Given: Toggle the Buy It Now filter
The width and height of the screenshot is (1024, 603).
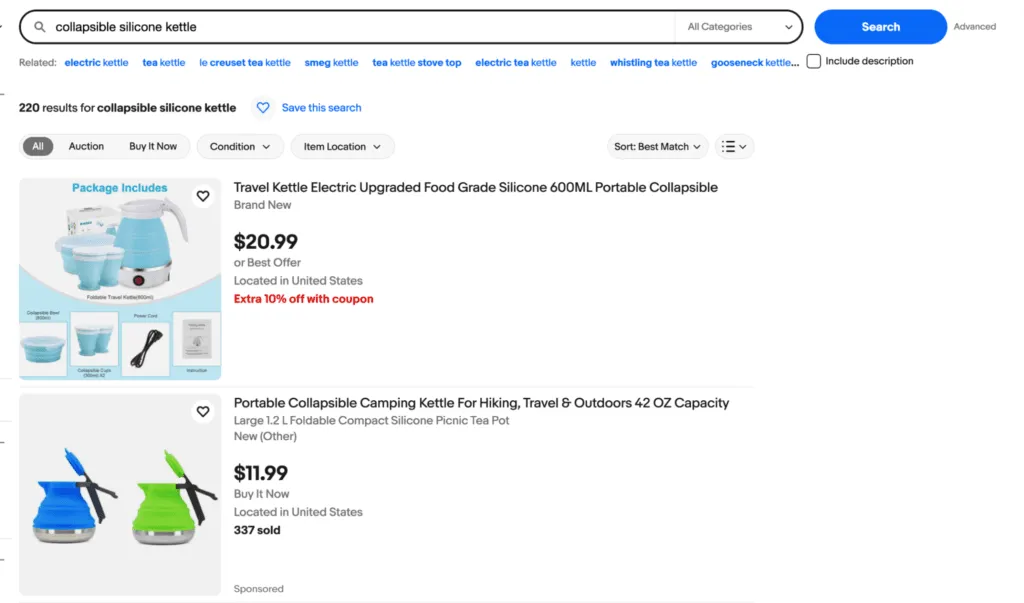Looking at the screenshot, I should pyautogui.click(x=154, y=146).
